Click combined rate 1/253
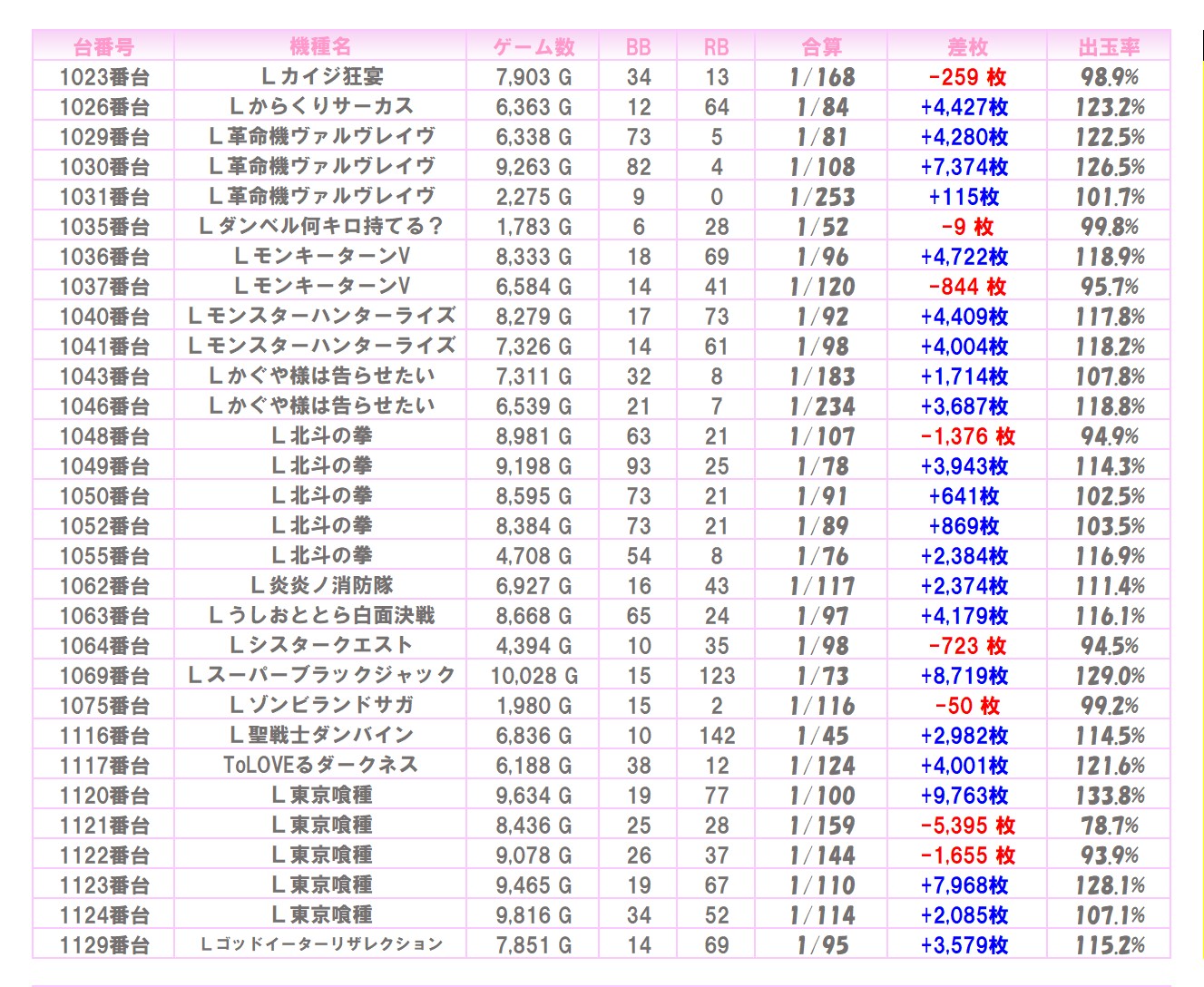This screenshot has height=987, width=1204. 822,197
